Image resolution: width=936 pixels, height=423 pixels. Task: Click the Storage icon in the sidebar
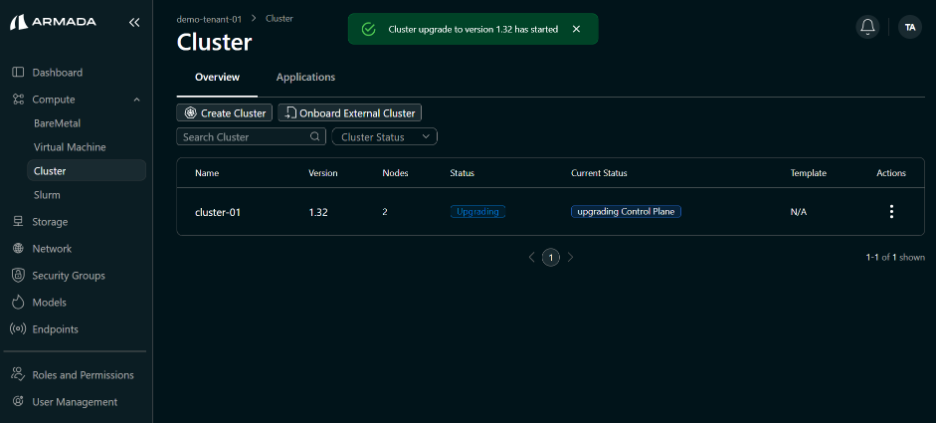[x=18, y=221]
